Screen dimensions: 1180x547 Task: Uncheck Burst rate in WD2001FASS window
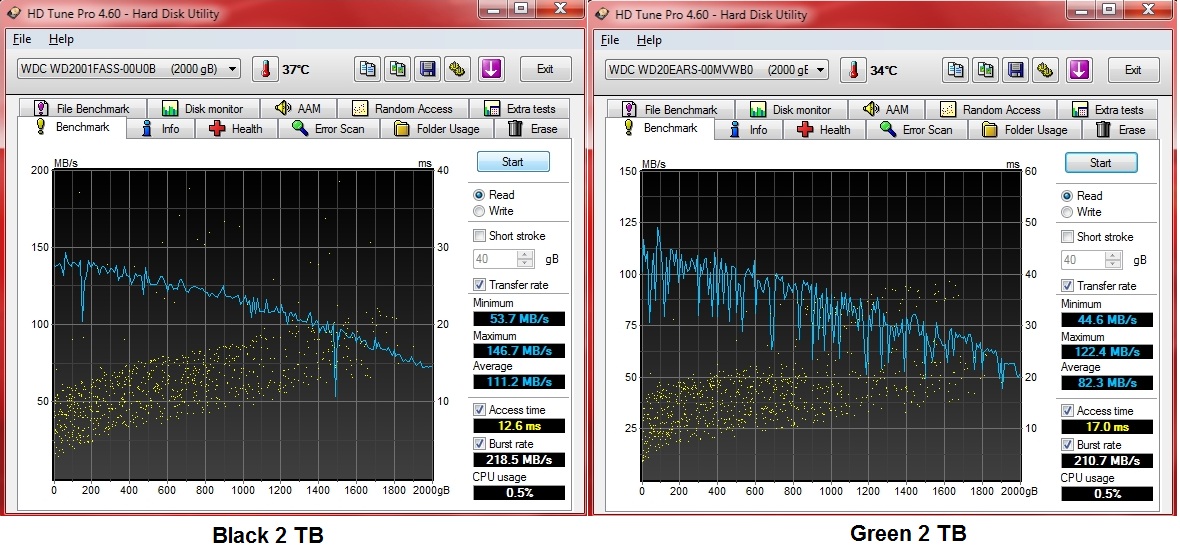pyautogui.click(x=480, y=443)
